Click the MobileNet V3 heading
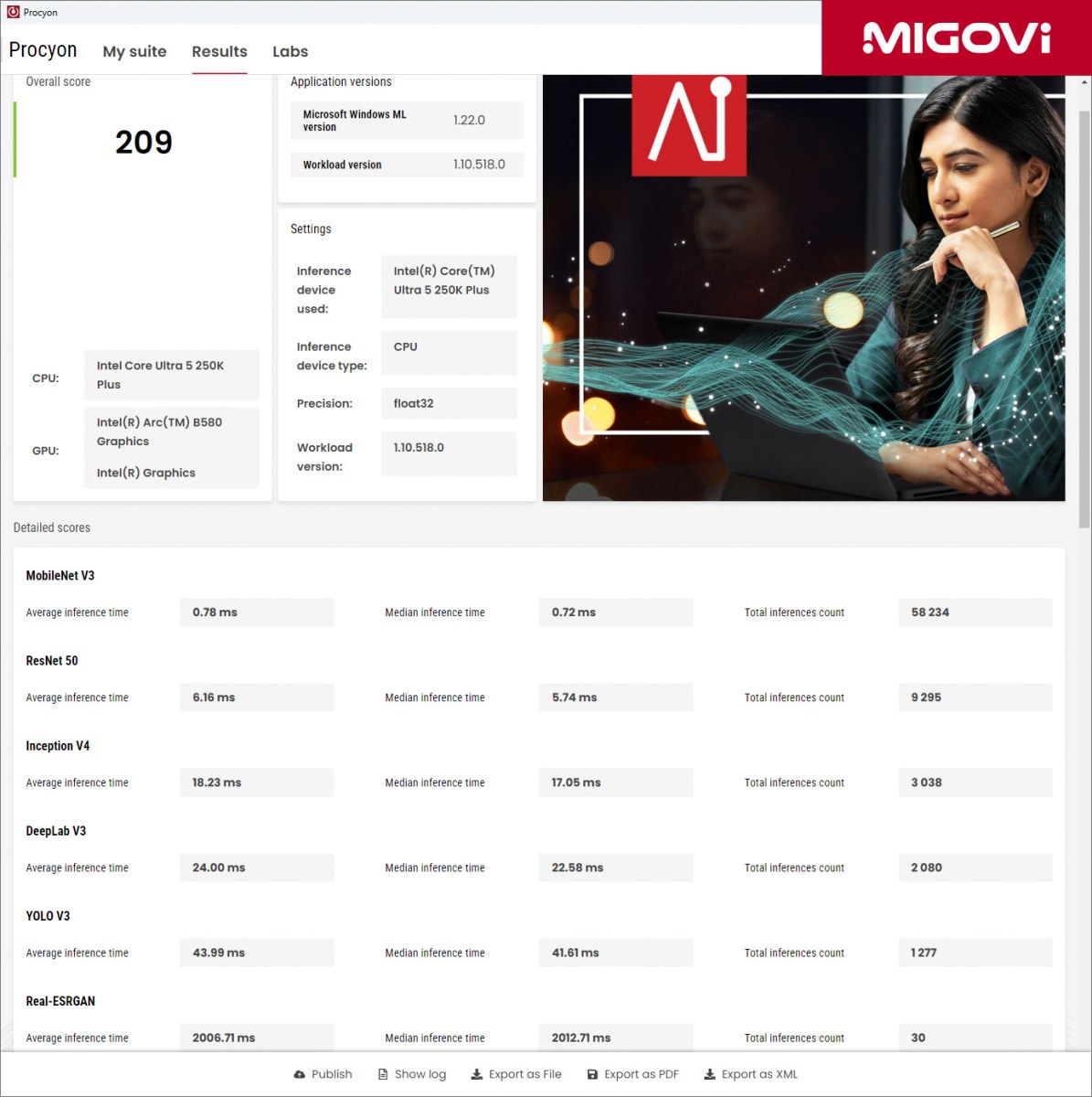Viewport: 1092px width, 1097px height. (60, 576)
